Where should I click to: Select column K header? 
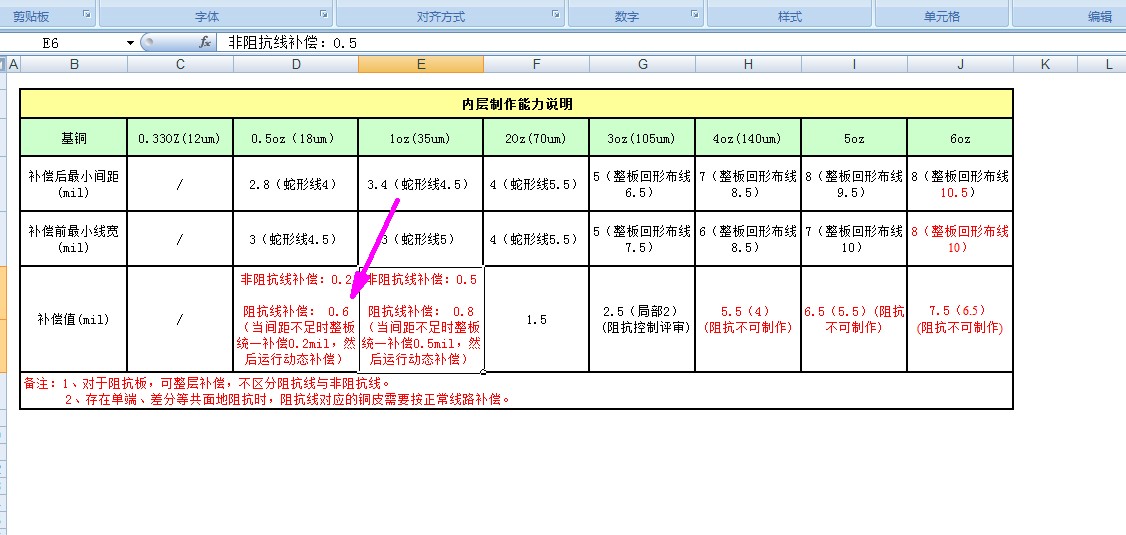pyautogui.click(x=1046, y=65)
